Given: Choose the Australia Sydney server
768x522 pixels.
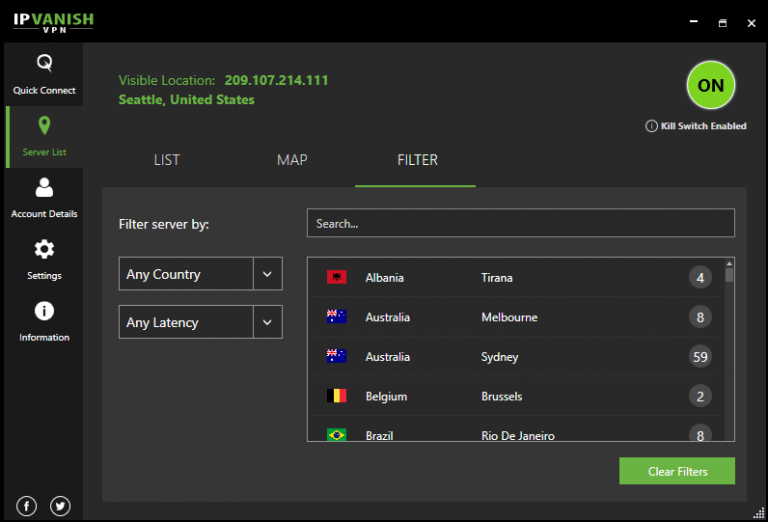Looking at the screenshot, I should [510, 357].
